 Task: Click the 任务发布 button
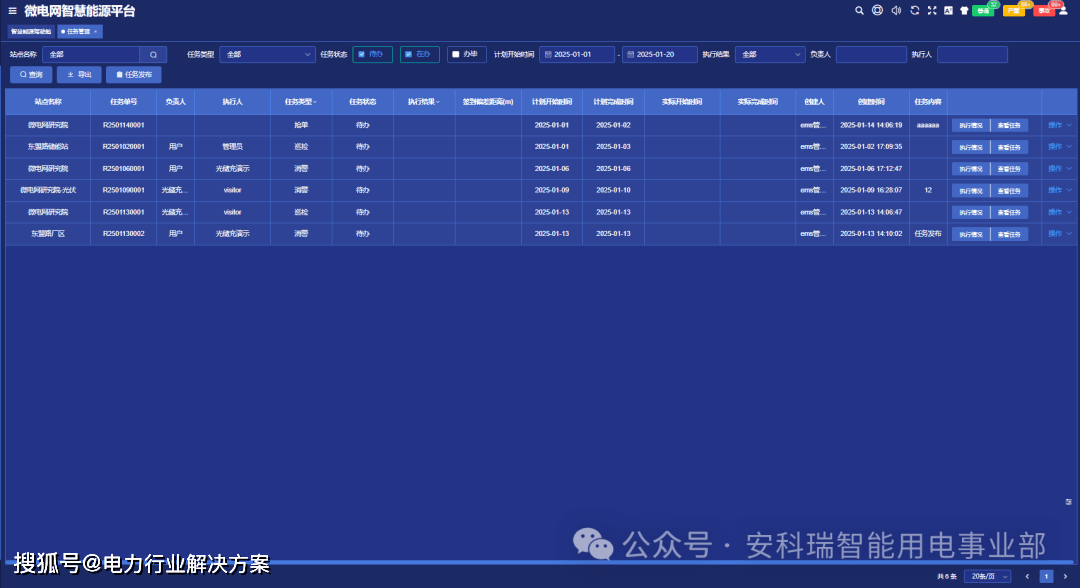[x=133, y=75]
